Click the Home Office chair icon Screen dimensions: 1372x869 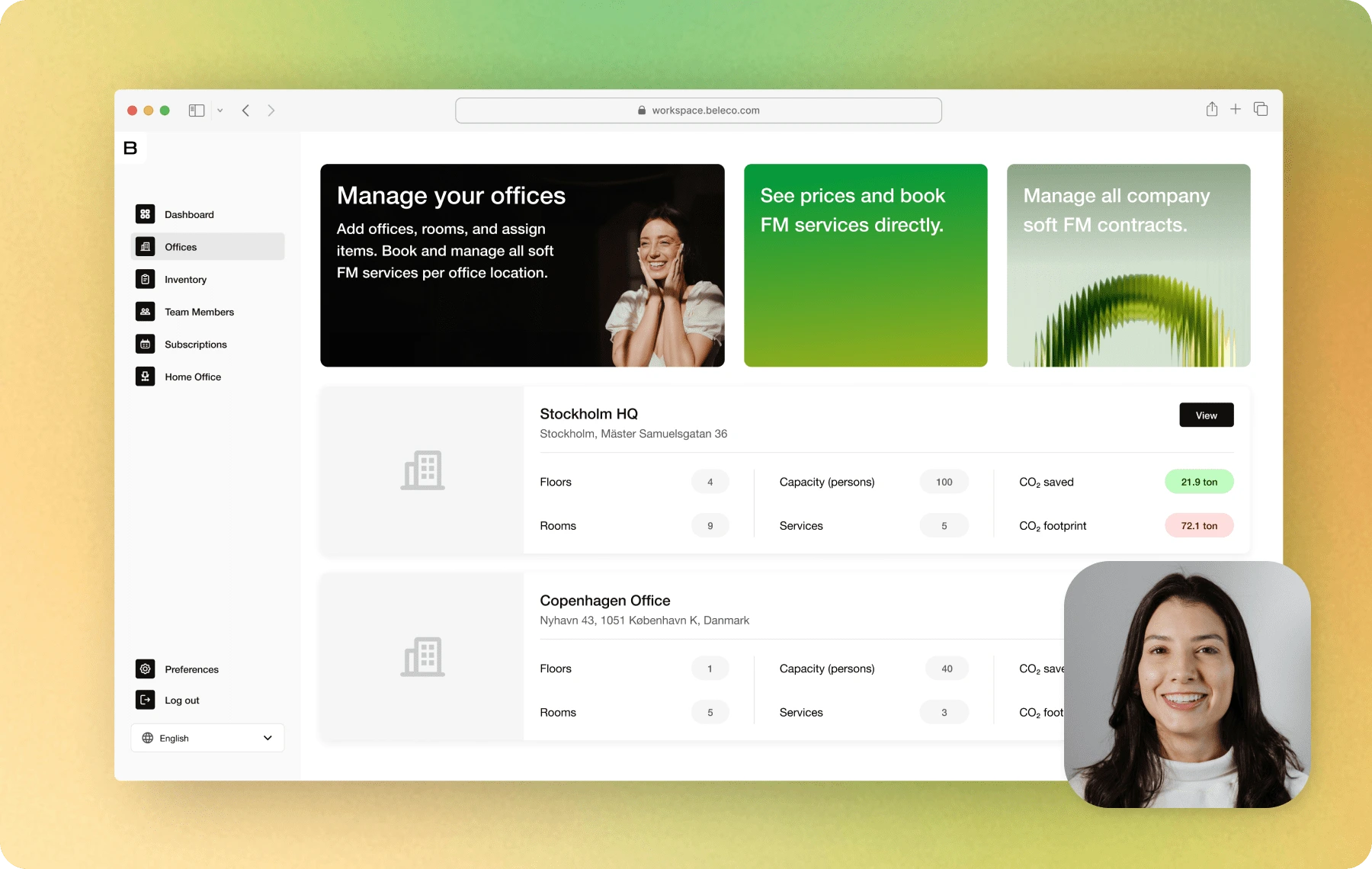145,377
